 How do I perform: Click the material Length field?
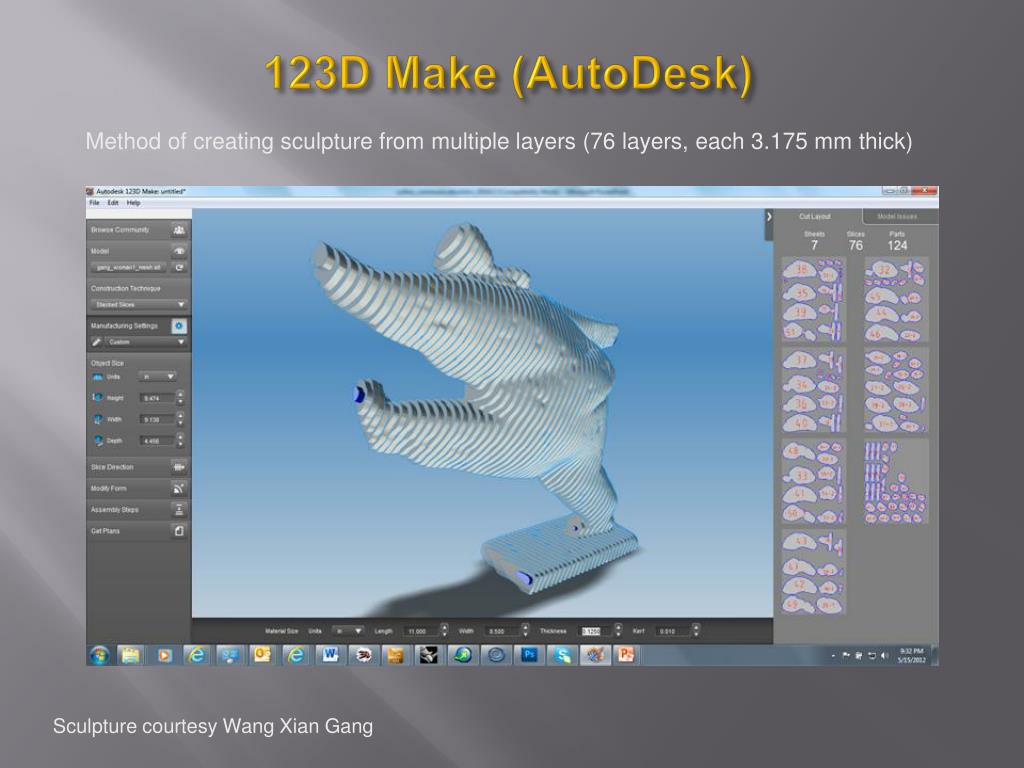point(422,632)
